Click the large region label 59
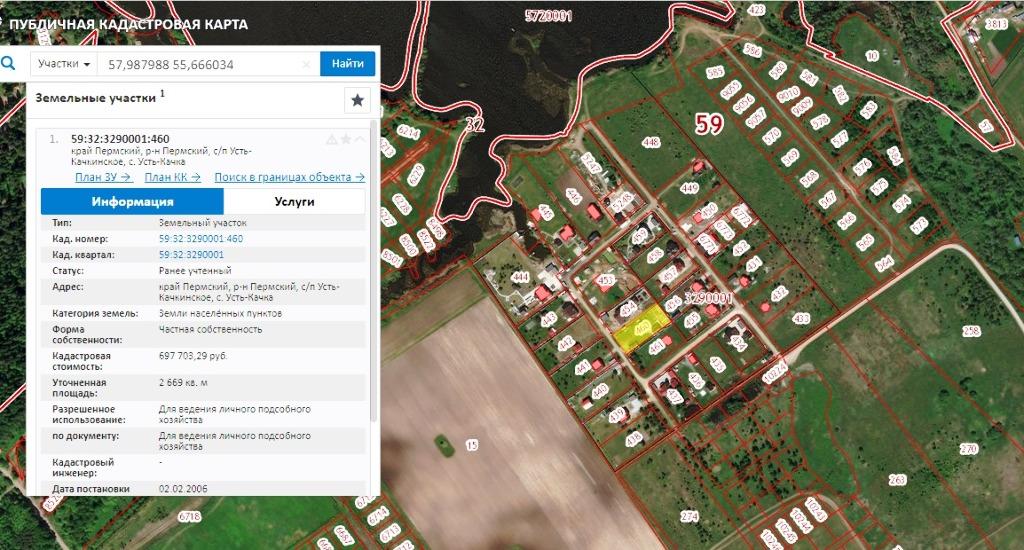This screenshot has height=550, width=1024. tap(709, 123)
